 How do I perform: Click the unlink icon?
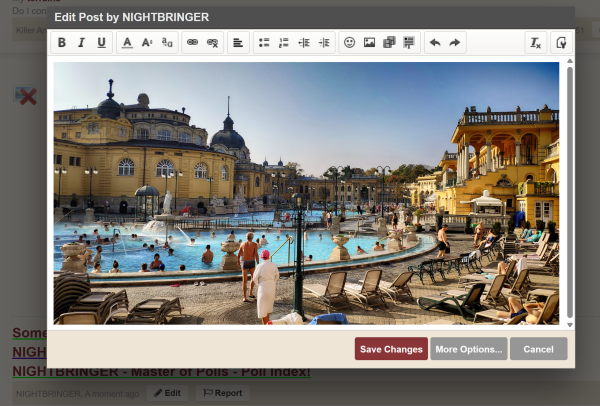[x=212, y=43]
